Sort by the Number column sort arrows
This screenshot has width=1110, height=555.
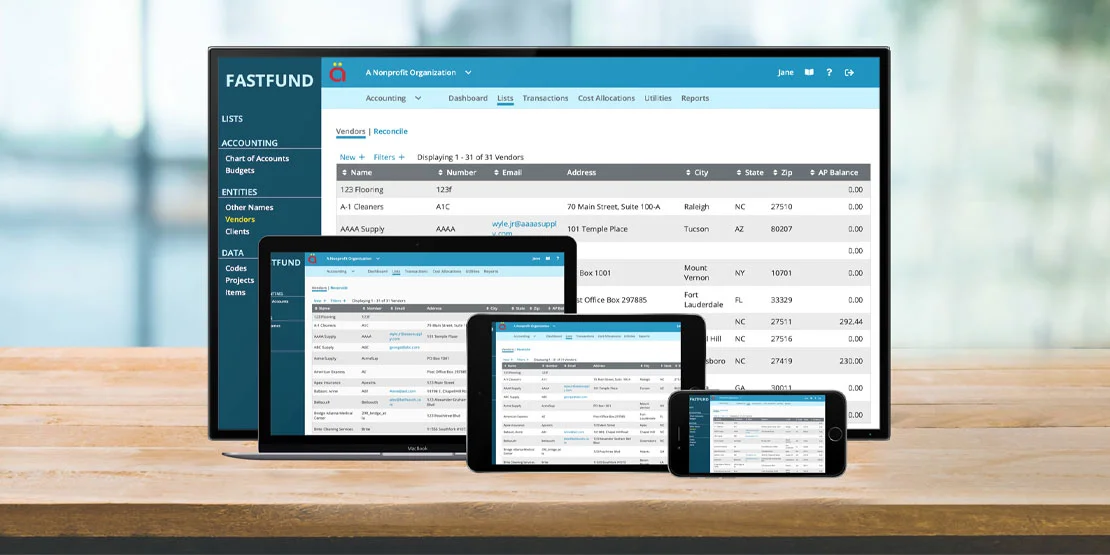click(440, 173)
